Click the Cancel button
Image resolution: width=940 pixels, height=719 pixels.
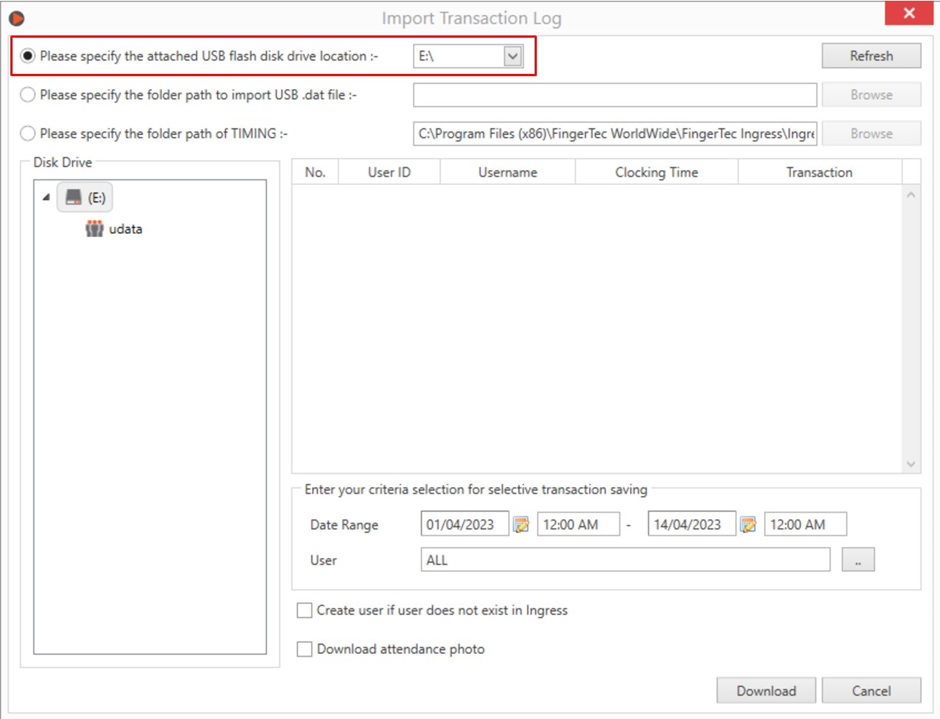point(871,691)
